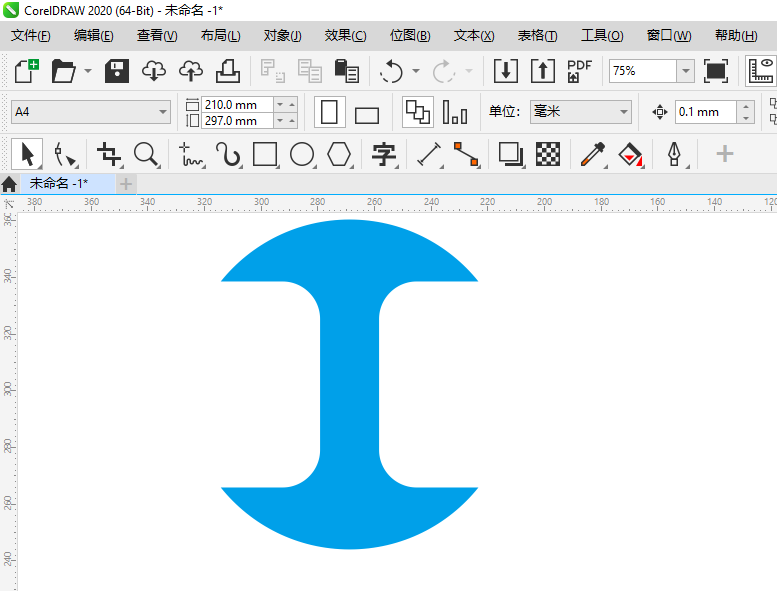
Task: Select the Crop tool
Action: 109,154
